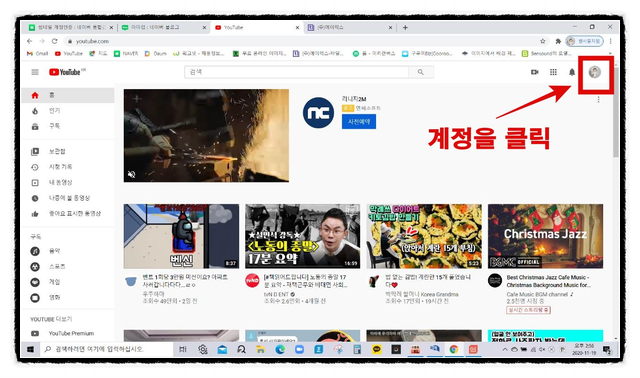Open the Among Us 벤신 video thumbnail

pos(181,236)
